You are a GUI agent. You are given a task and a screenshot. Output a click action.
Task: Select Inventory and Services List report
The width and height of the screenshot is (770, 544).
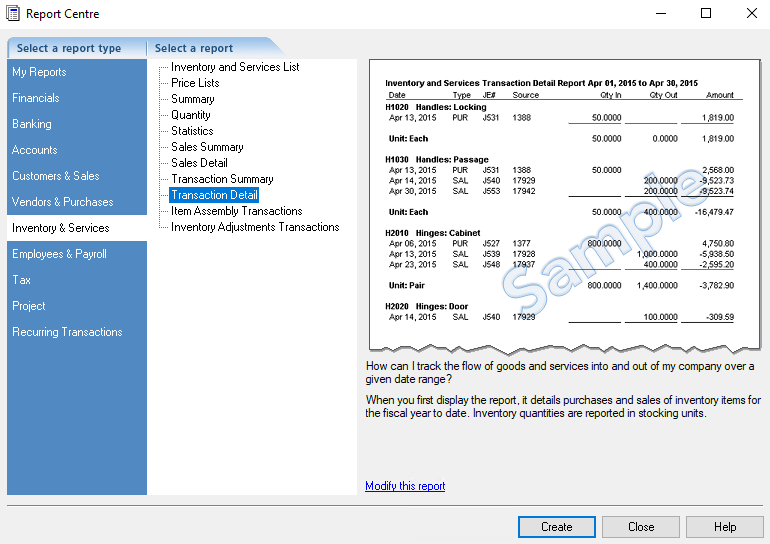click(235, 67)
